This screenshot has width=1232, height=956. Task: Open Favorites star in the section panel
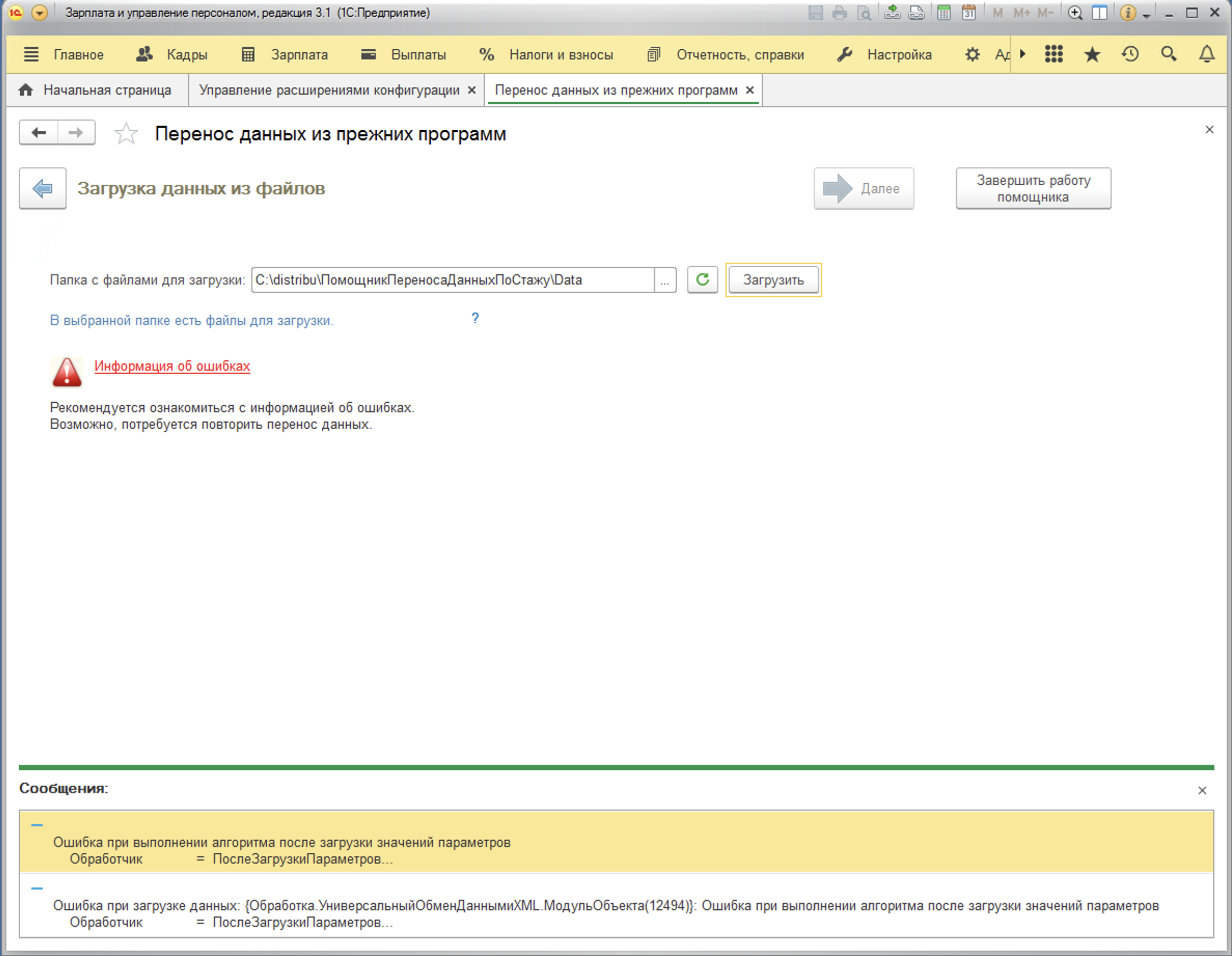[x=1092, y=54]
